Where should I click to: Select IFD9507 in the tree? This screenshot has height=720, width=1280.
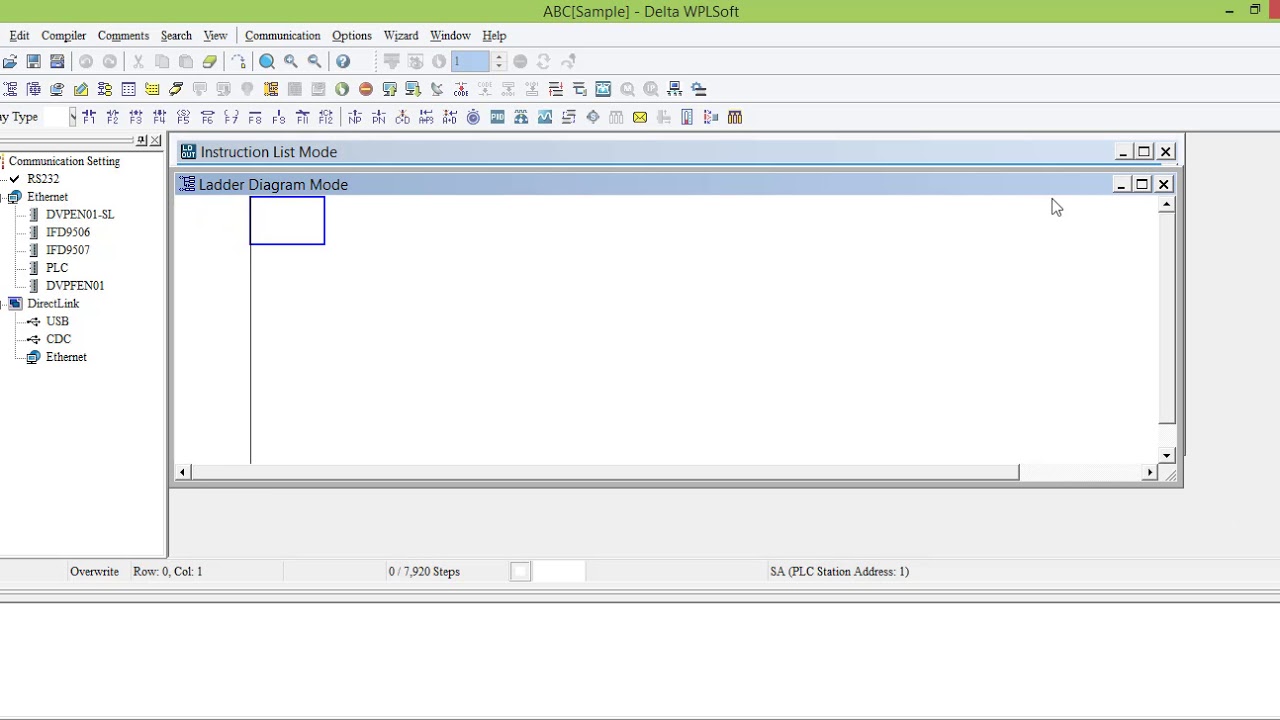coord(67,250)
